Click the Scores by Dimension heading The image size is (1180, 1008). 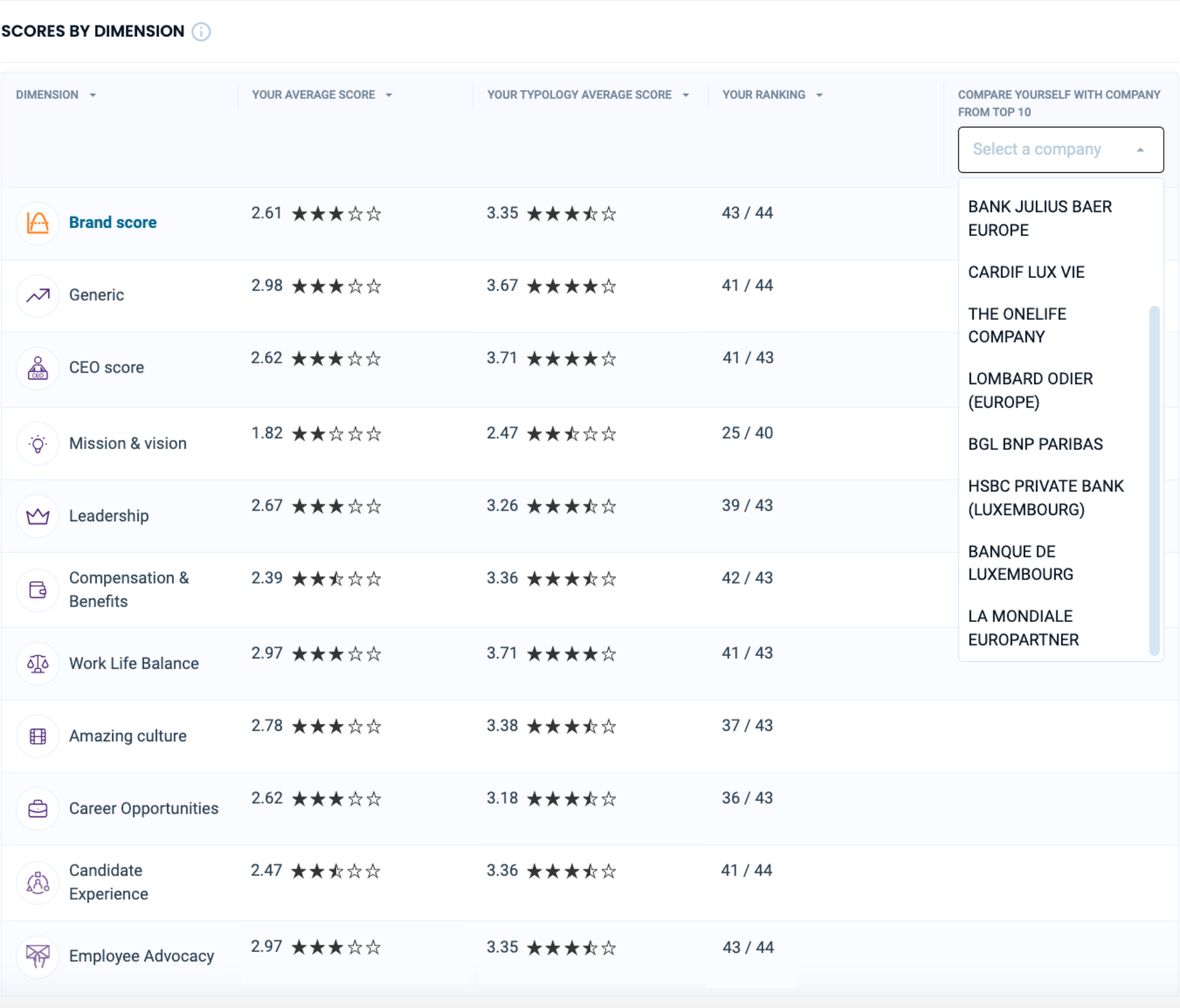tap(93, 31)
